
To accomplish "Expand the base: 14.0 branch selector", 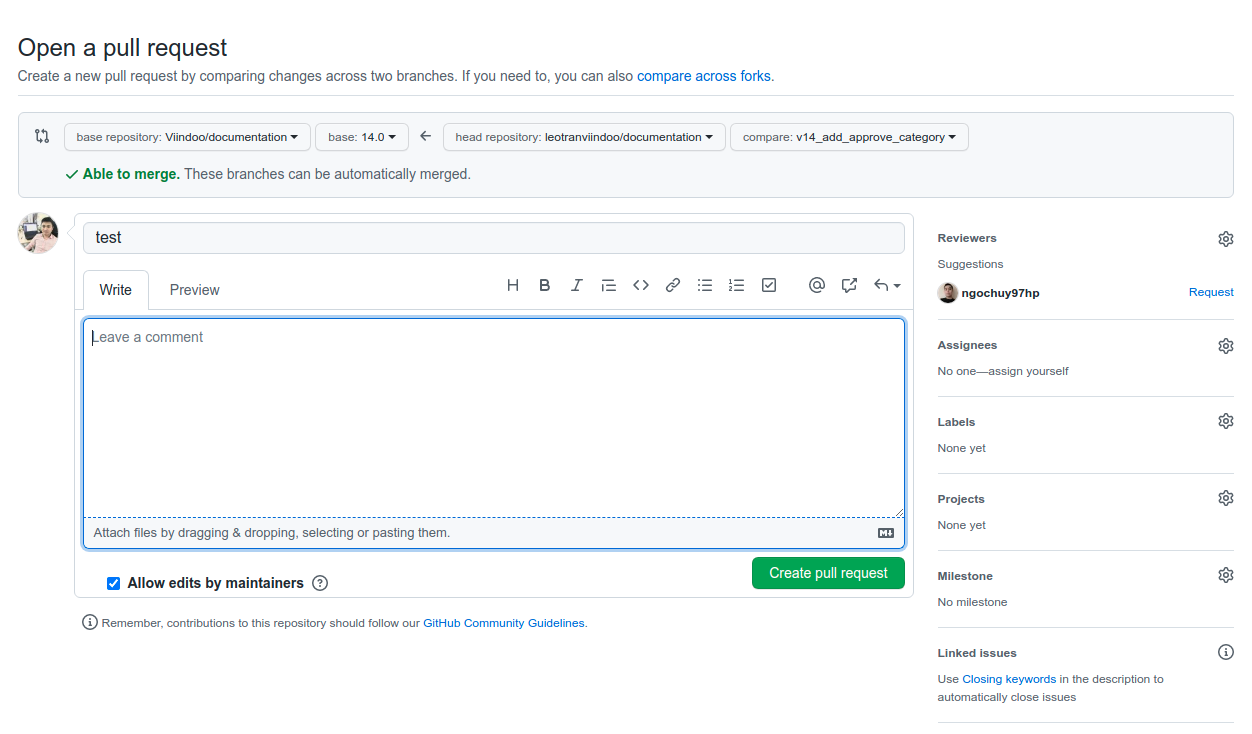I will (362, 137).
